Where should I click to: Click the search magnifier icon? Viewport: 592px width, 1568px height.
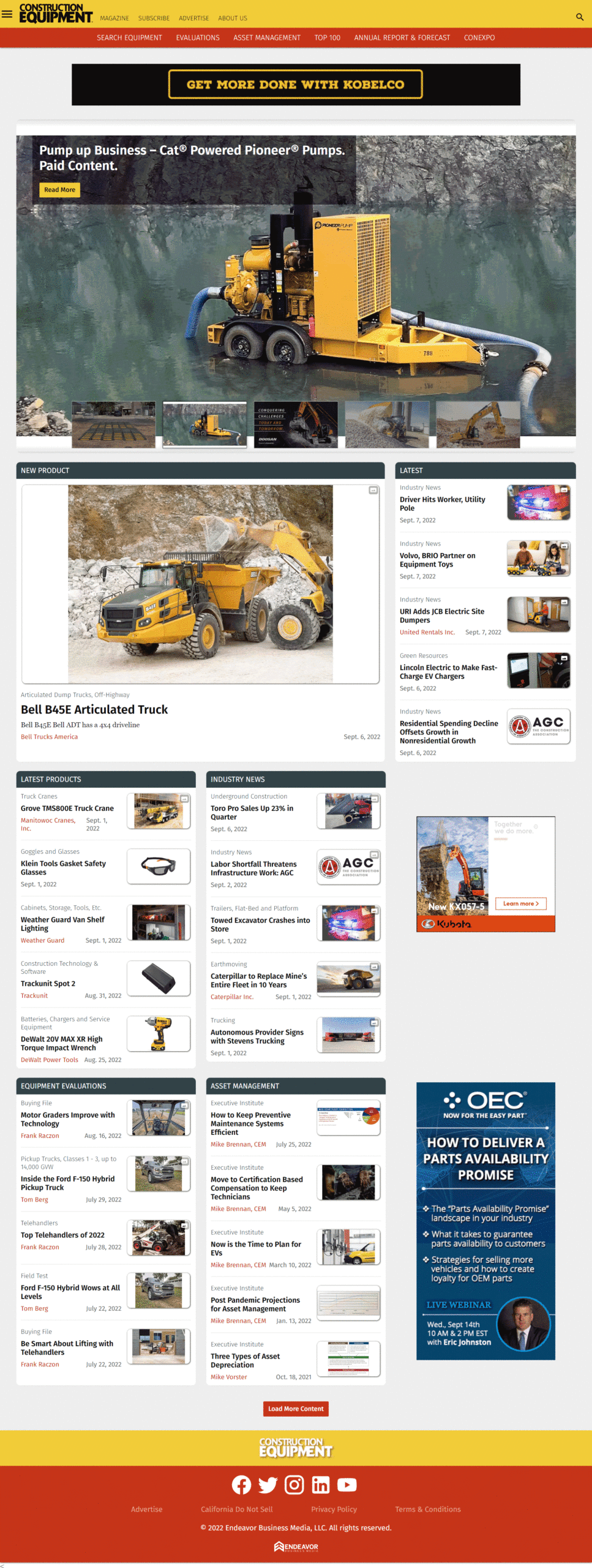(x=579, y=17)
